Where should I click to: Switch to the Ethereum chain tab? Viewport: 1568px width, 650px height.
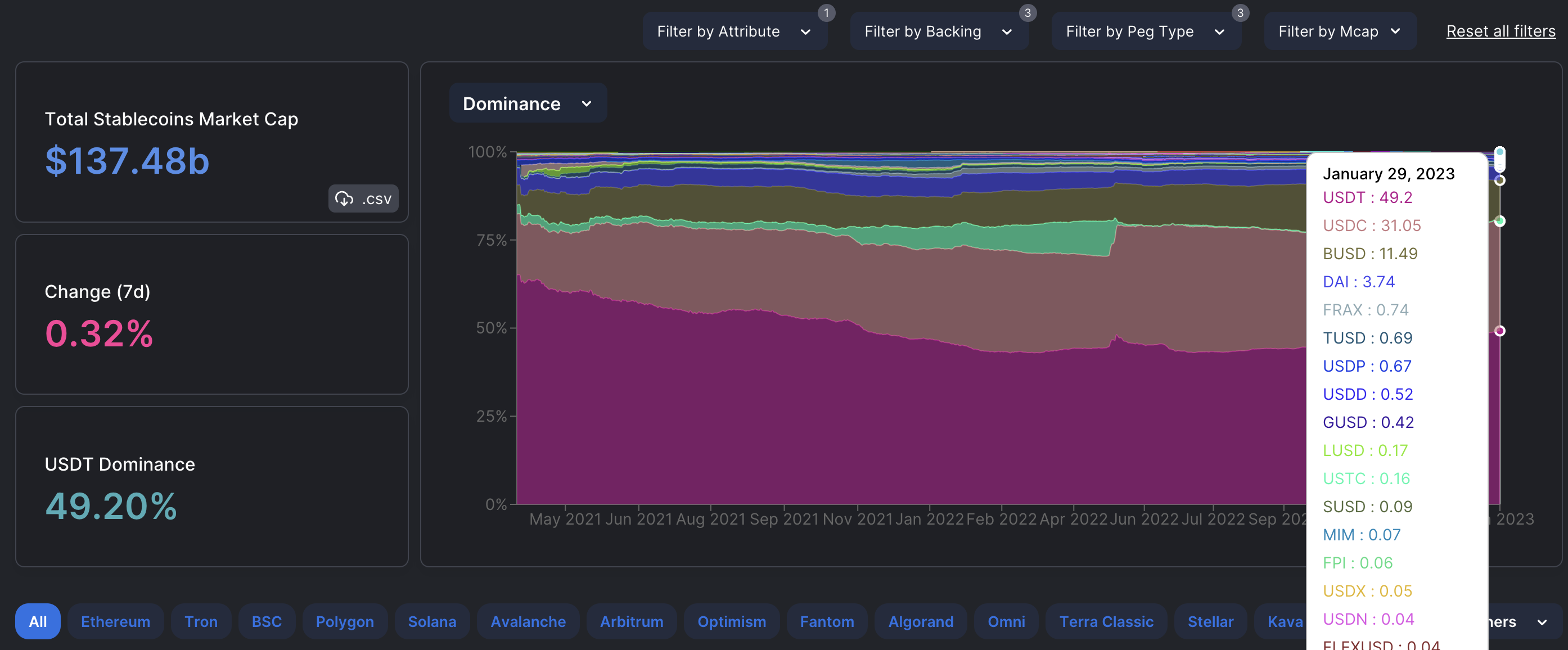(x=116, y=621)
